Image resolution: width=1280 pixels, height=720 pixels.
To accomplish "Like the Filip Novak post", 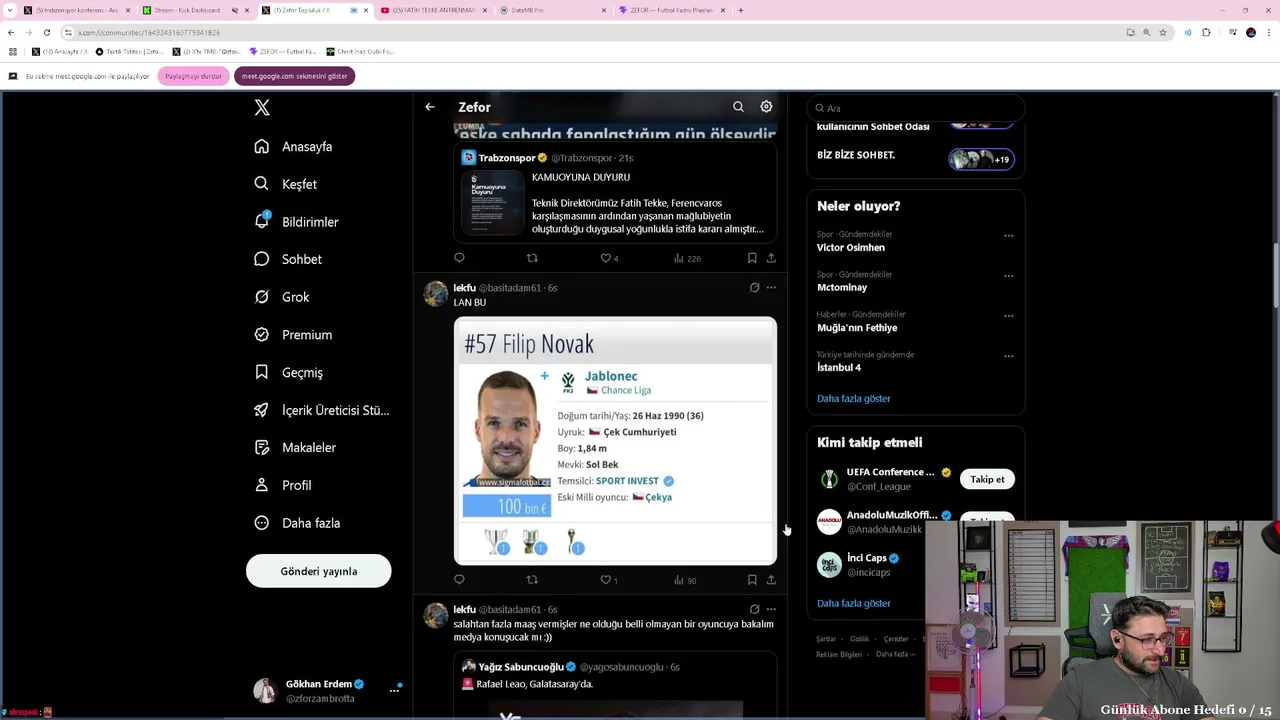I will tap(608, 580).
